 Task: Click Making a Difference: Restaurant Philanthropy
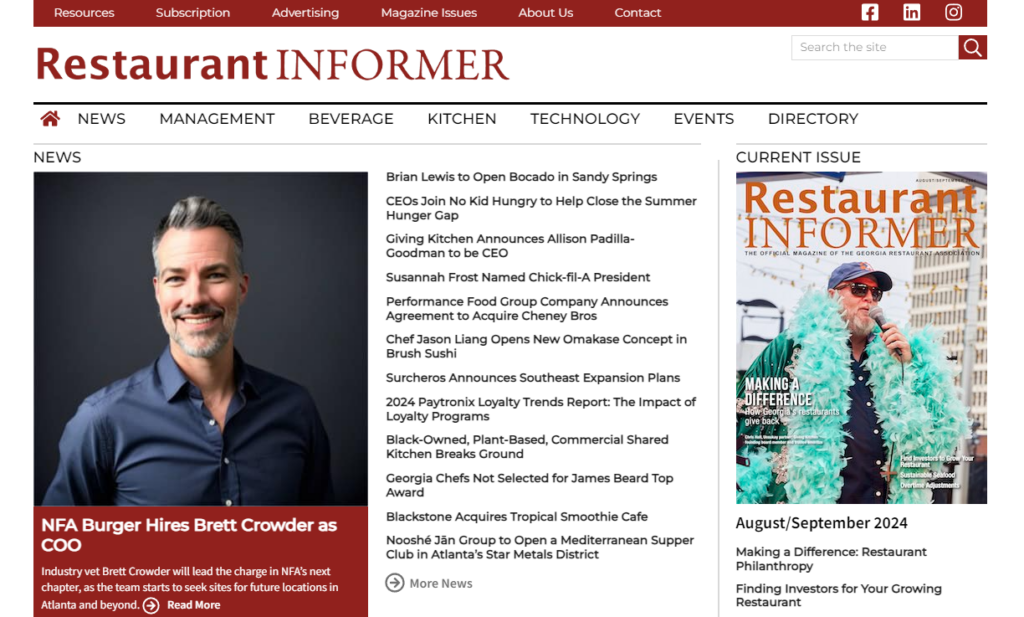tap(831, 558)
